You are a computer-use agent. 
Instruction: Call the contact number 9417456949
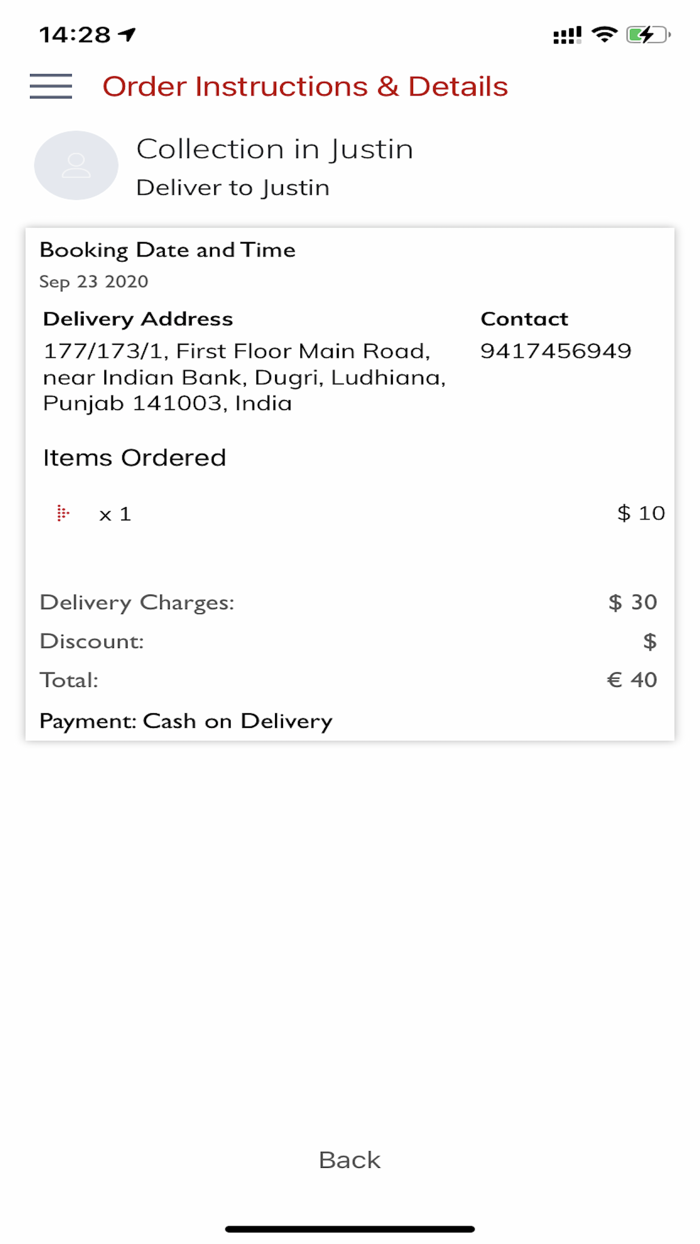557,351
